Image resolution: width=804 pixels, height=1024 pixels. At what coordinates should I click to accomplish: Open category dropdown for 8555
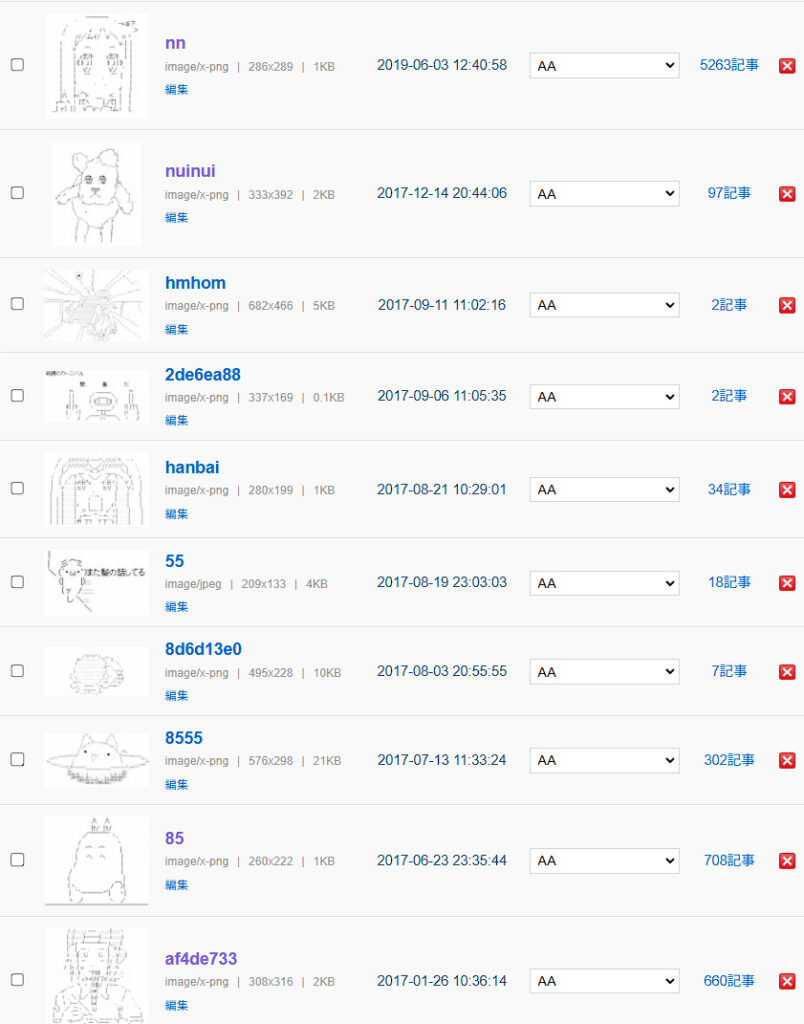point(604,761)
